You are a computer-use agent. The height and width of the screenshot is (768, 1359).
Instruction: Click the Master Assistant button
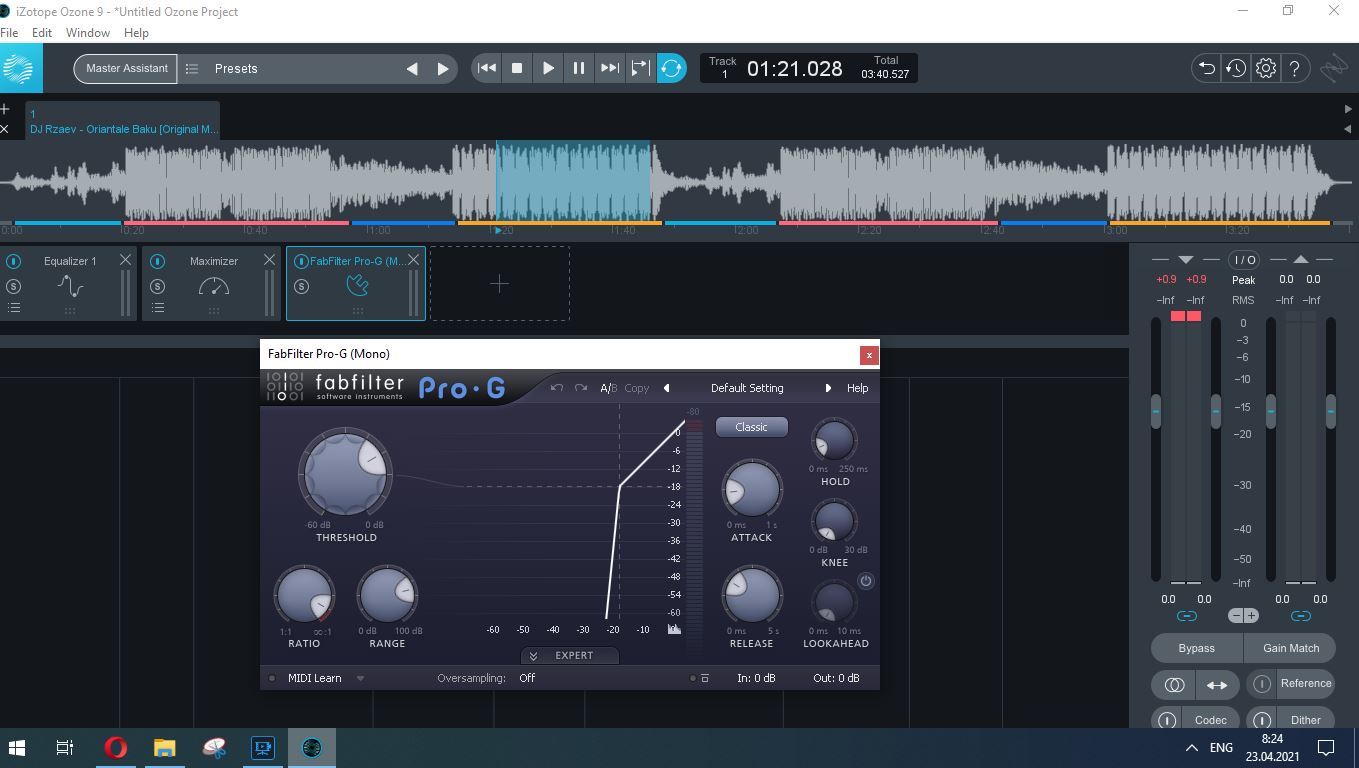point(126,68)
